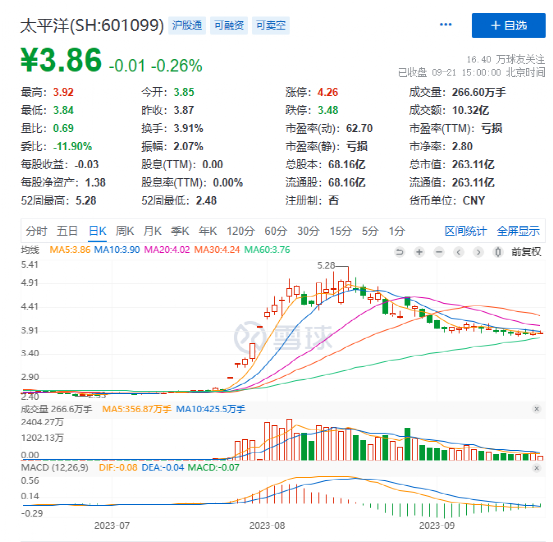553x542 pixels.
Task: Toggle the candlestick style icon
Action: (x=498, y=252)
